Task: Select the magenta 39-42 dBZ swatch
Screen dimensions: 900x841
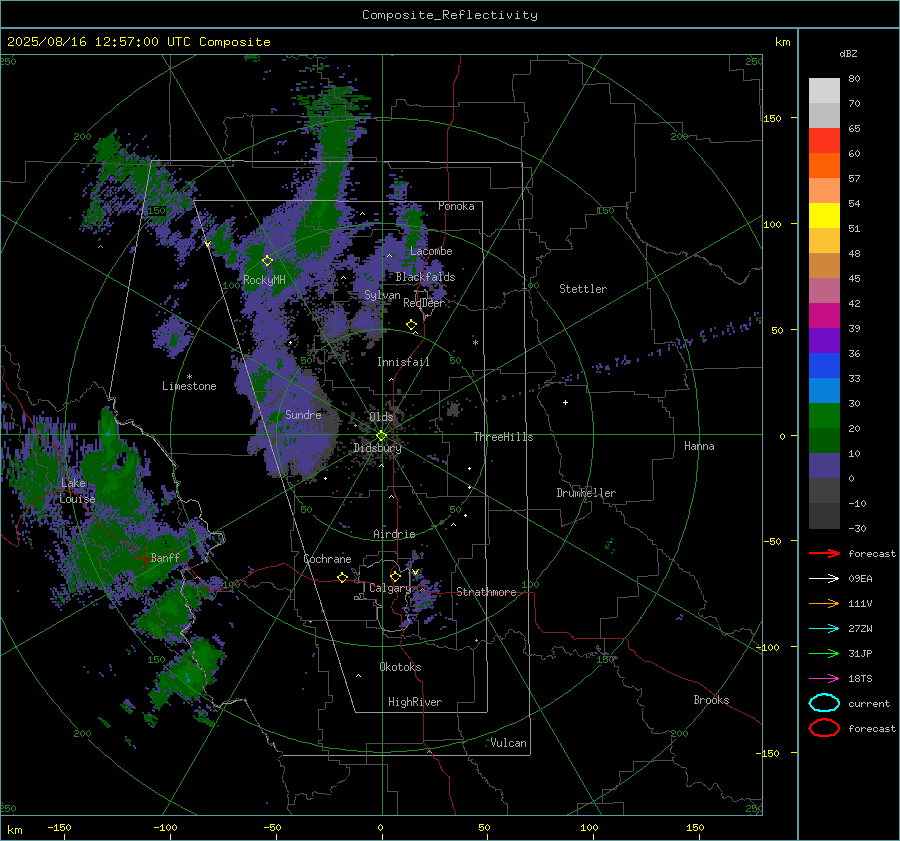Action: point(824,316)
